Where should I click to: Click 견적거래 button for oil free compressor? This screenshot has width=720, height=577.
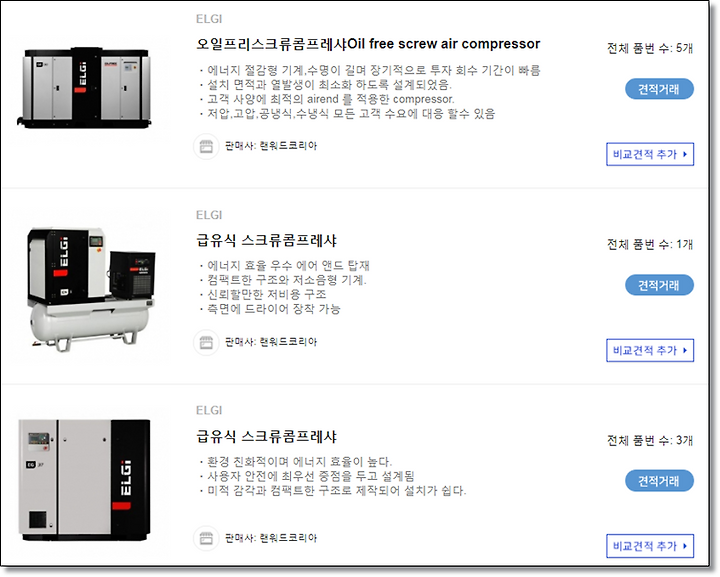pos(659,89)
